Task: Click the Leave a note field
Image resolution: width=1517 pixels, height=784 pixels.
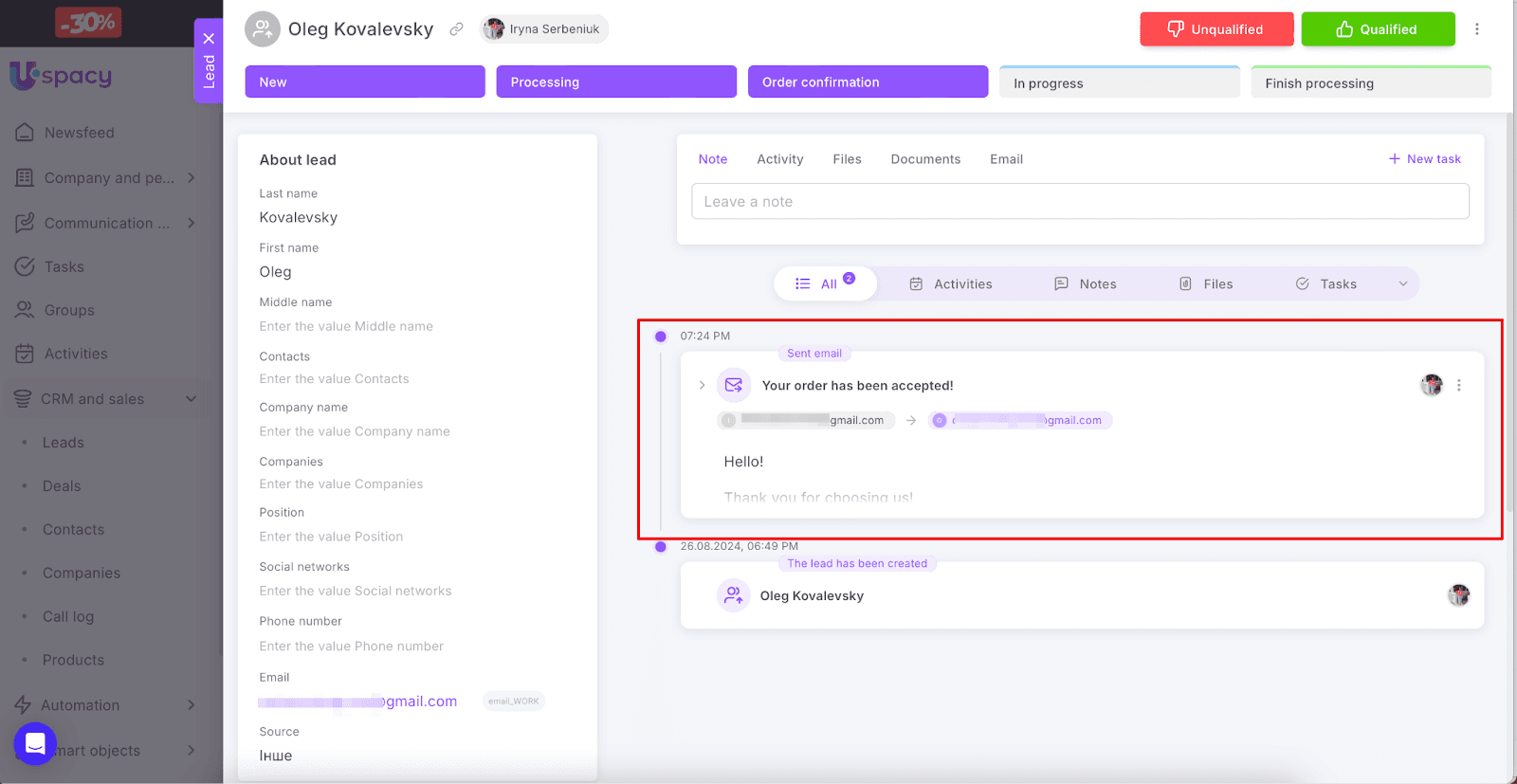Action: pyautogui.click(x=1080, y=202)
